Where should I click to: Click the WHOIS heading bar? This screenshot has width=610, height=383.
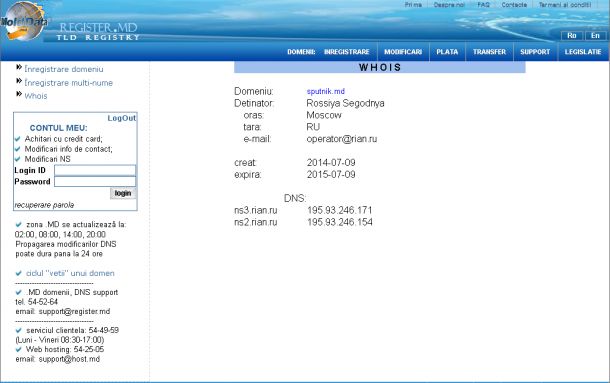click(380, 67)
